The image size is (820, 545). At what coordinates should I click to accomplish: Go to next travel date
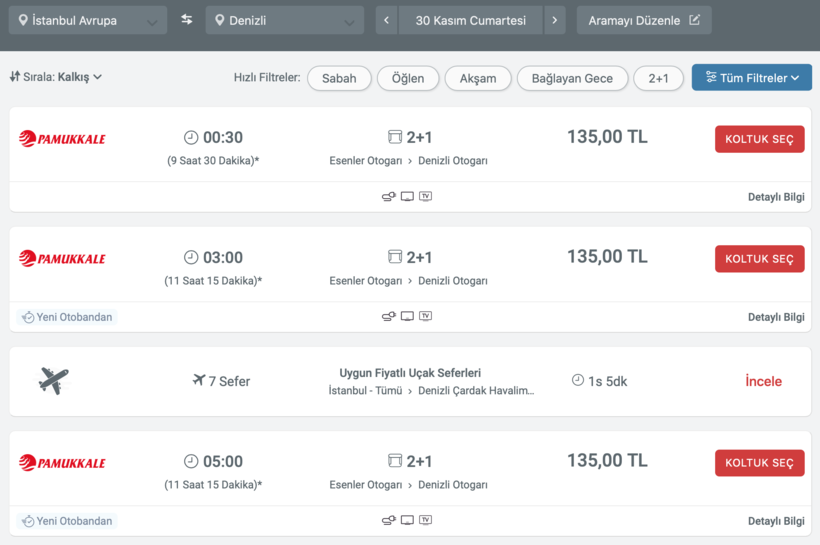click(x=555, y=20)
